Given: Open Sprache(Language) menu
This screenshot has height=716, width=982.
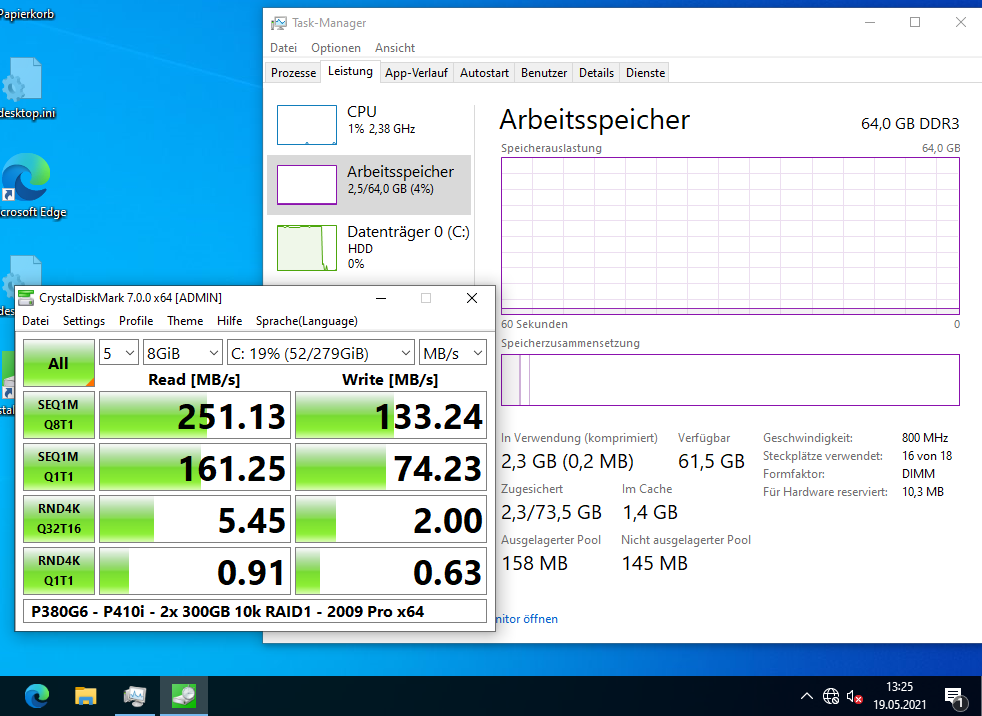Looking at the screenshot, I should (306, 321).
